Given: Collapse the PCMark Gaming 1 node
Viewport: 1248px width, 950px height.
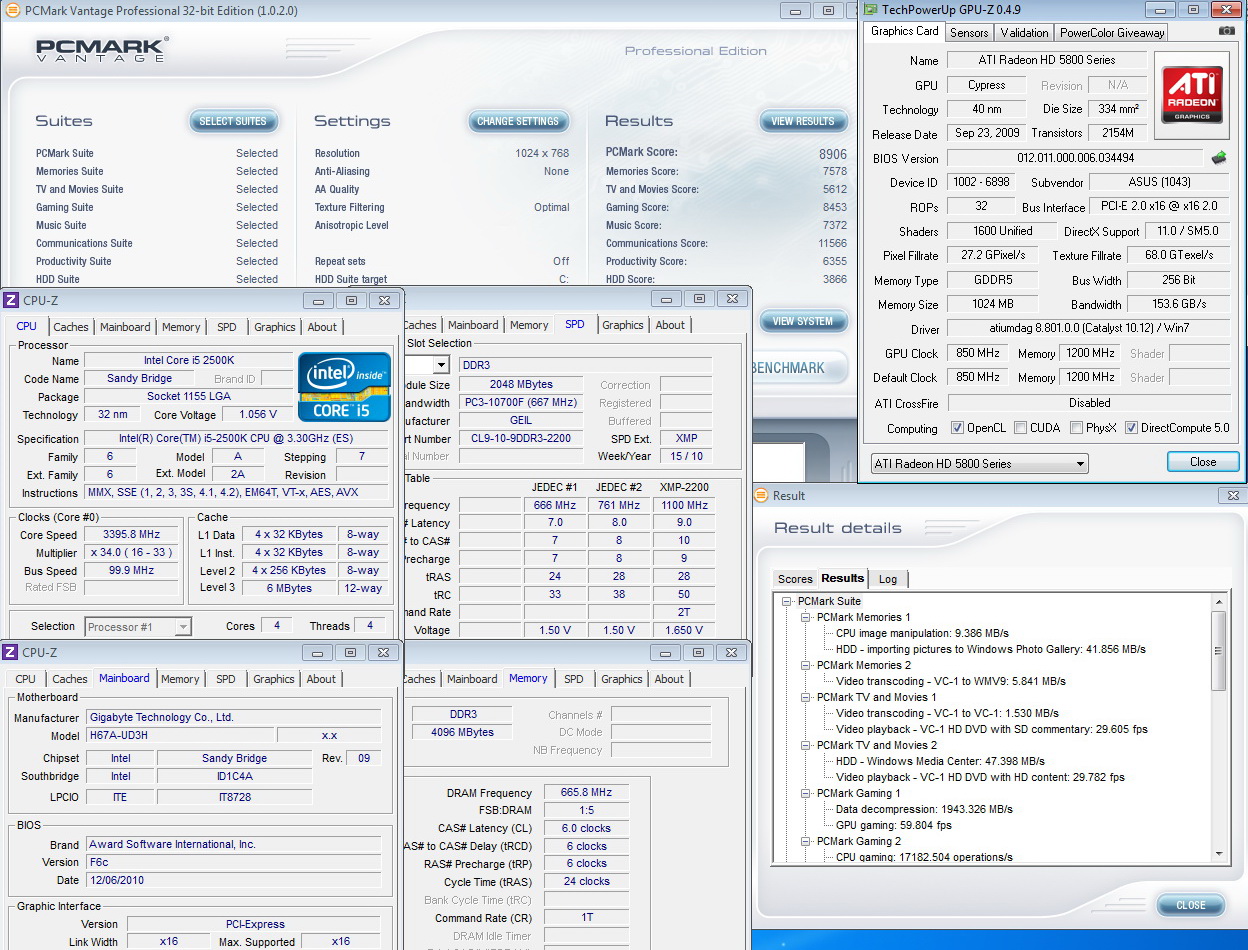Looking at the screenshot, I should (x=805, y=794).
